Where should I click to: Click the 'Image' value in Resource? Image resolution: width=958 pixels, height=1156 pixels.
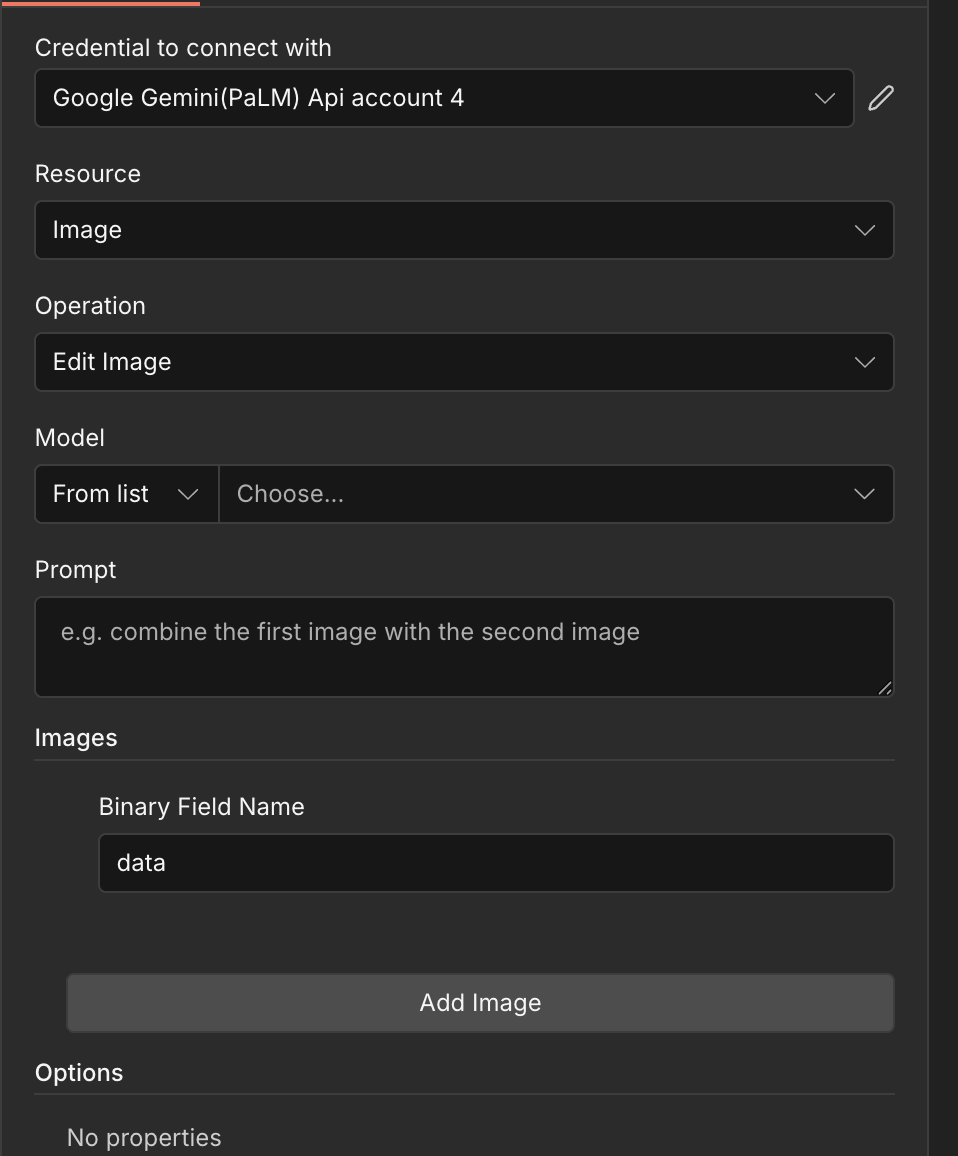[87, 230]
